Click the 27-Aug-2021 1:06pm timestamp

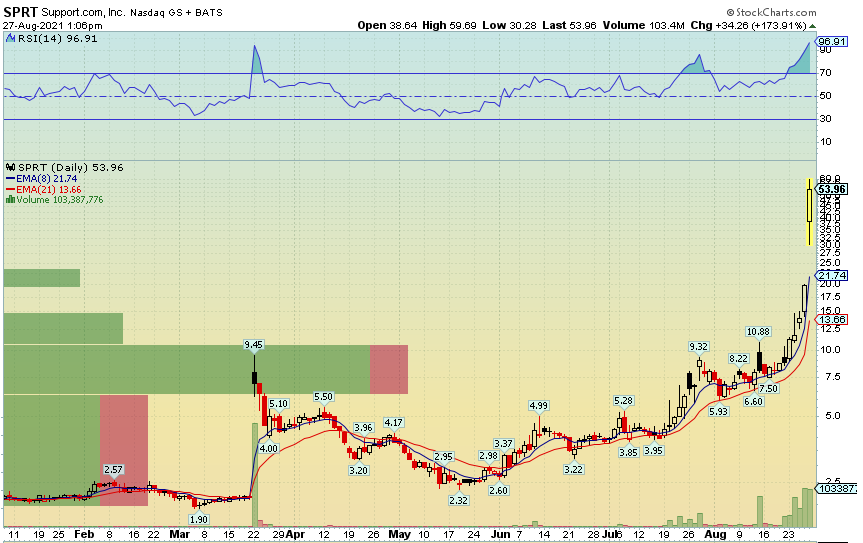click(52, 26)
